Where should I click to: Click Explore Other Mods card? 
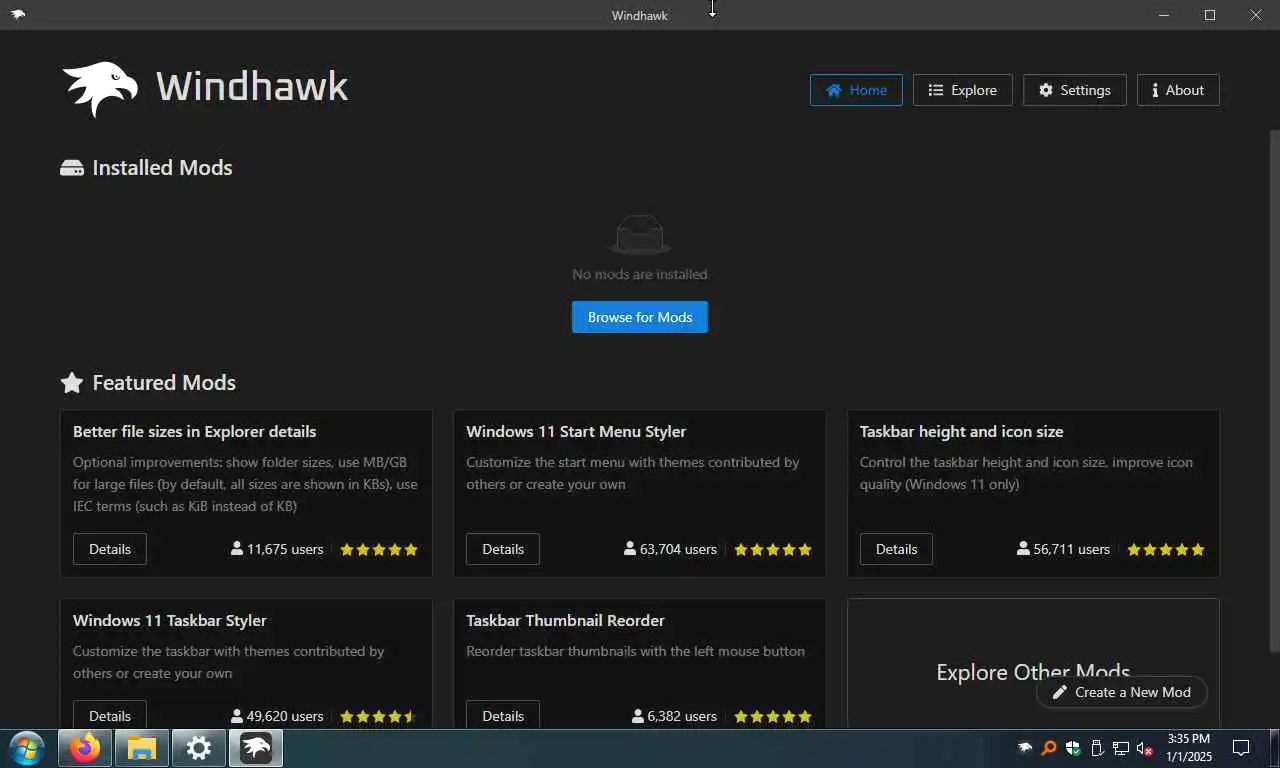pyautogui.click(x=1033, y=663)
